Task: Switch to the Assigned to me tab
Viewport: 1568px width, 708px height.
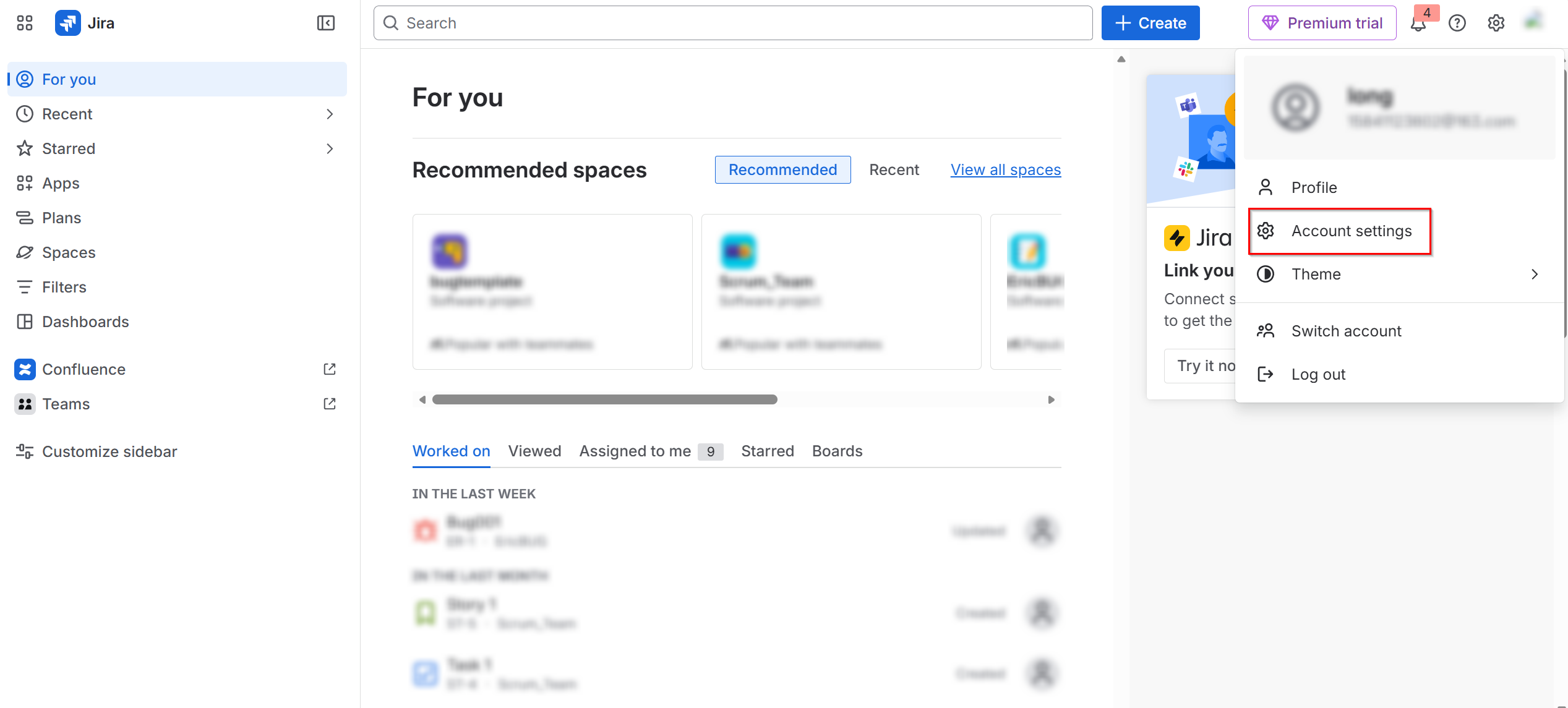Action: click(634, 451)
